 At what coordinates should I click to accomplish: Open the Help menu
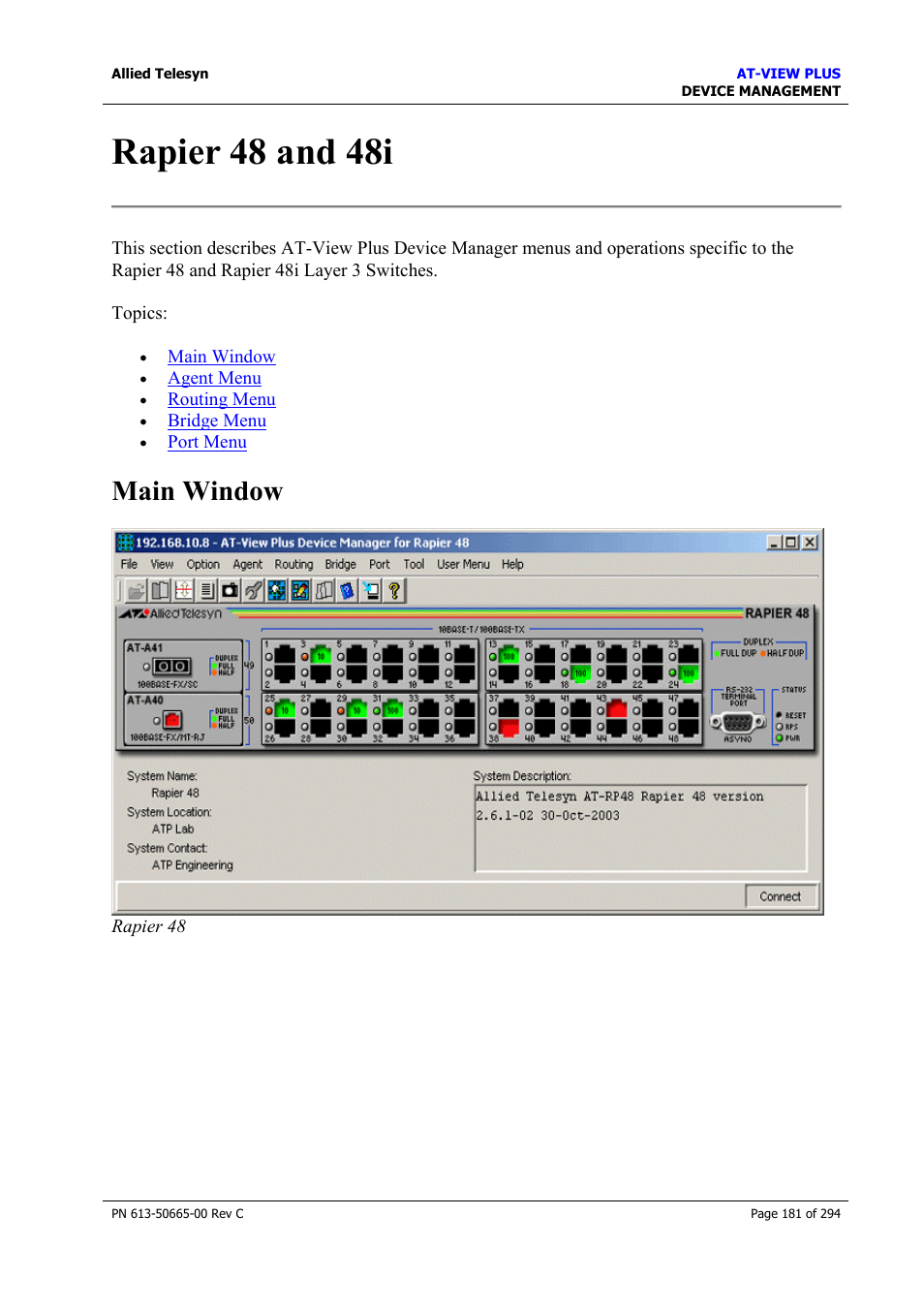click(x=512, y=564)
